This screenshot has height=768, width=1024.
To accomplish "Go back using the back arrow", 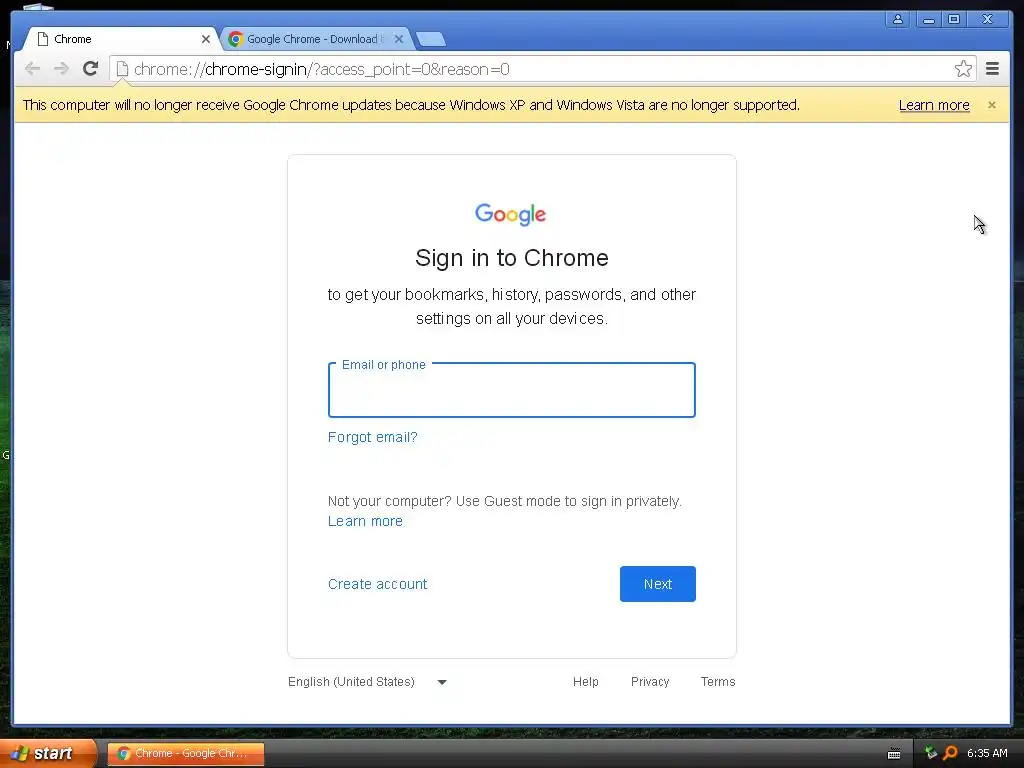I will (32, 69).
